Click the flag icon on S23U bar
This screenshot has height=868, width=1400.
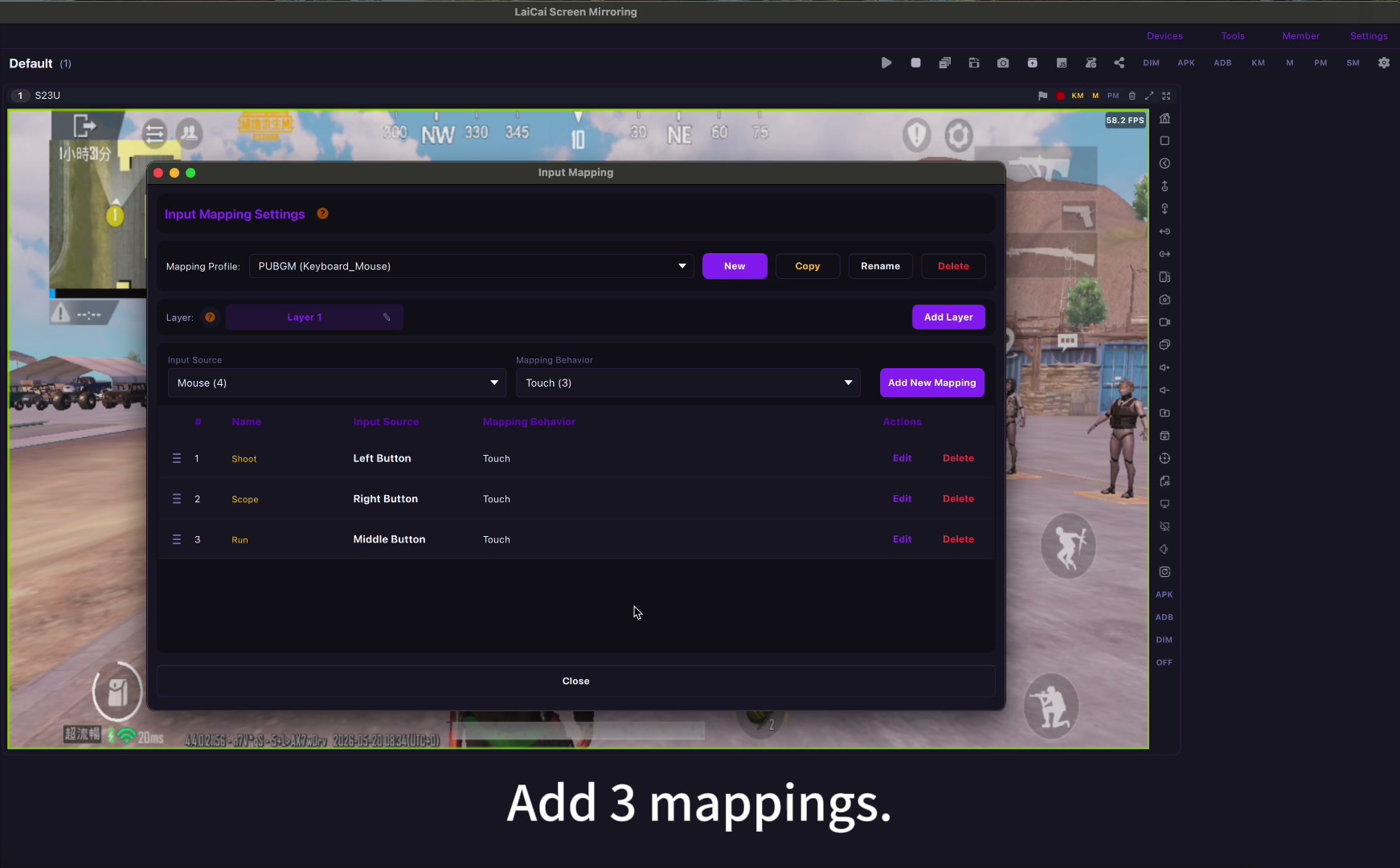pos(1042,96)
